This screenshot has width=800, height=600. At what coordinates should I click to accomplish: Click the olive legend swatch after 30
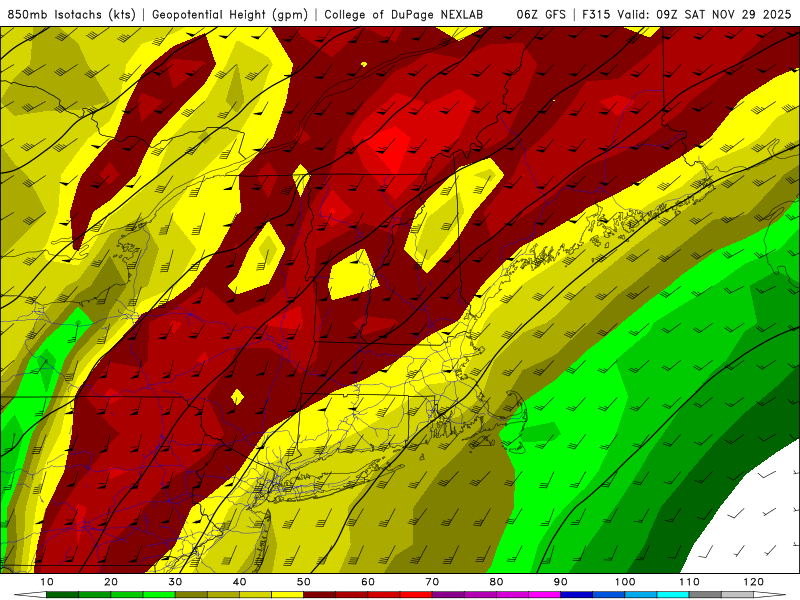click(191, 595)
